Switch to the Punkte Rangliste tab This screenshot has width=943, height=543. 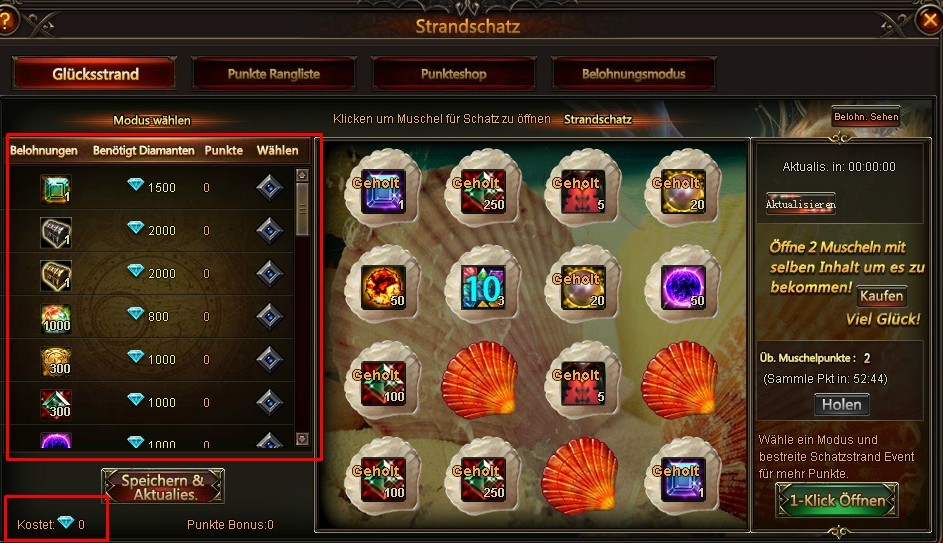click(x=274, y=74)
